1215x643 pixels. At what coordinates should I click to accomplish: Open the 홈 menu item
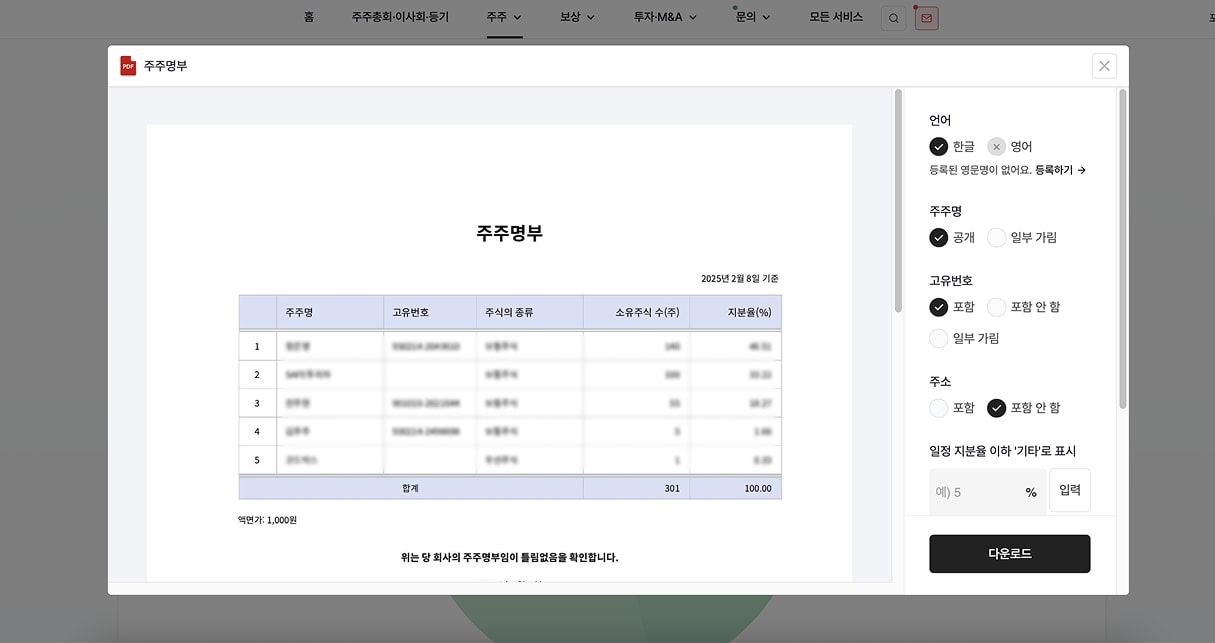click(x=308, y=17)
